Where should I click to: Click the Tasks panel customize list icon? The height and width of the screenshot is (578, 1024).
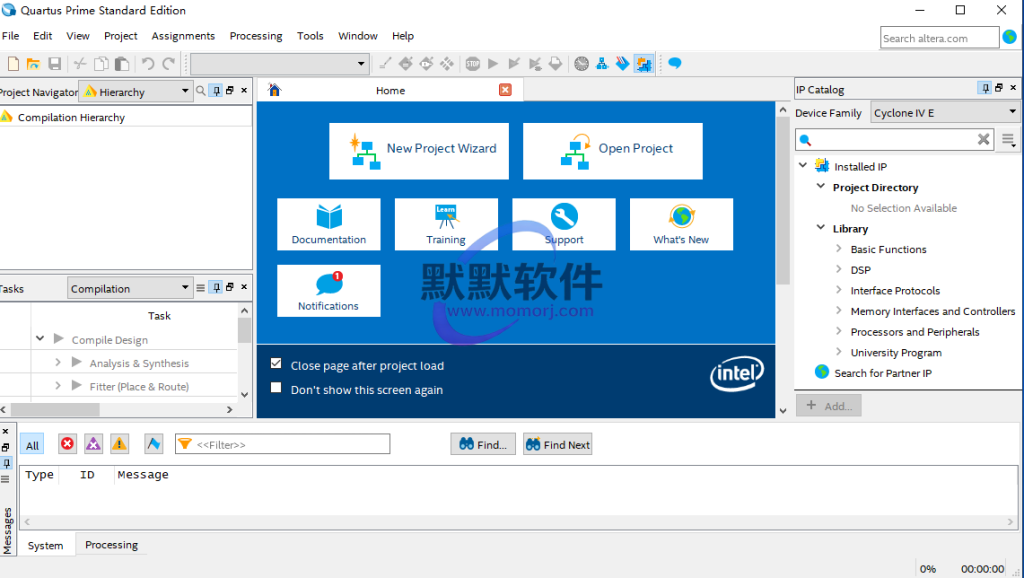[x=200, y=287]
